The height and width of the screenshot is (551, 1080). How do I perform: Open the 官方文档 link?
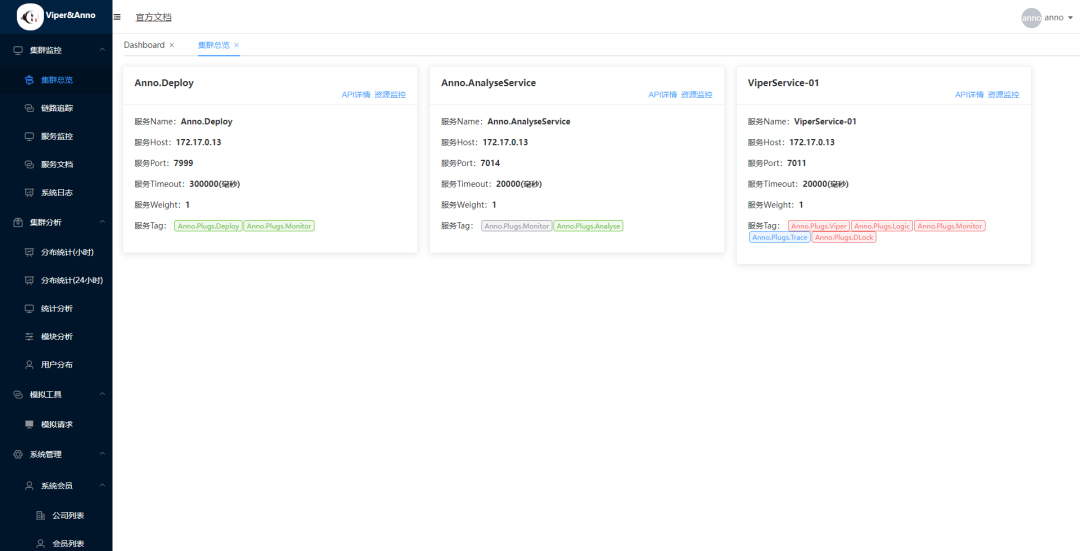[154, 17]
